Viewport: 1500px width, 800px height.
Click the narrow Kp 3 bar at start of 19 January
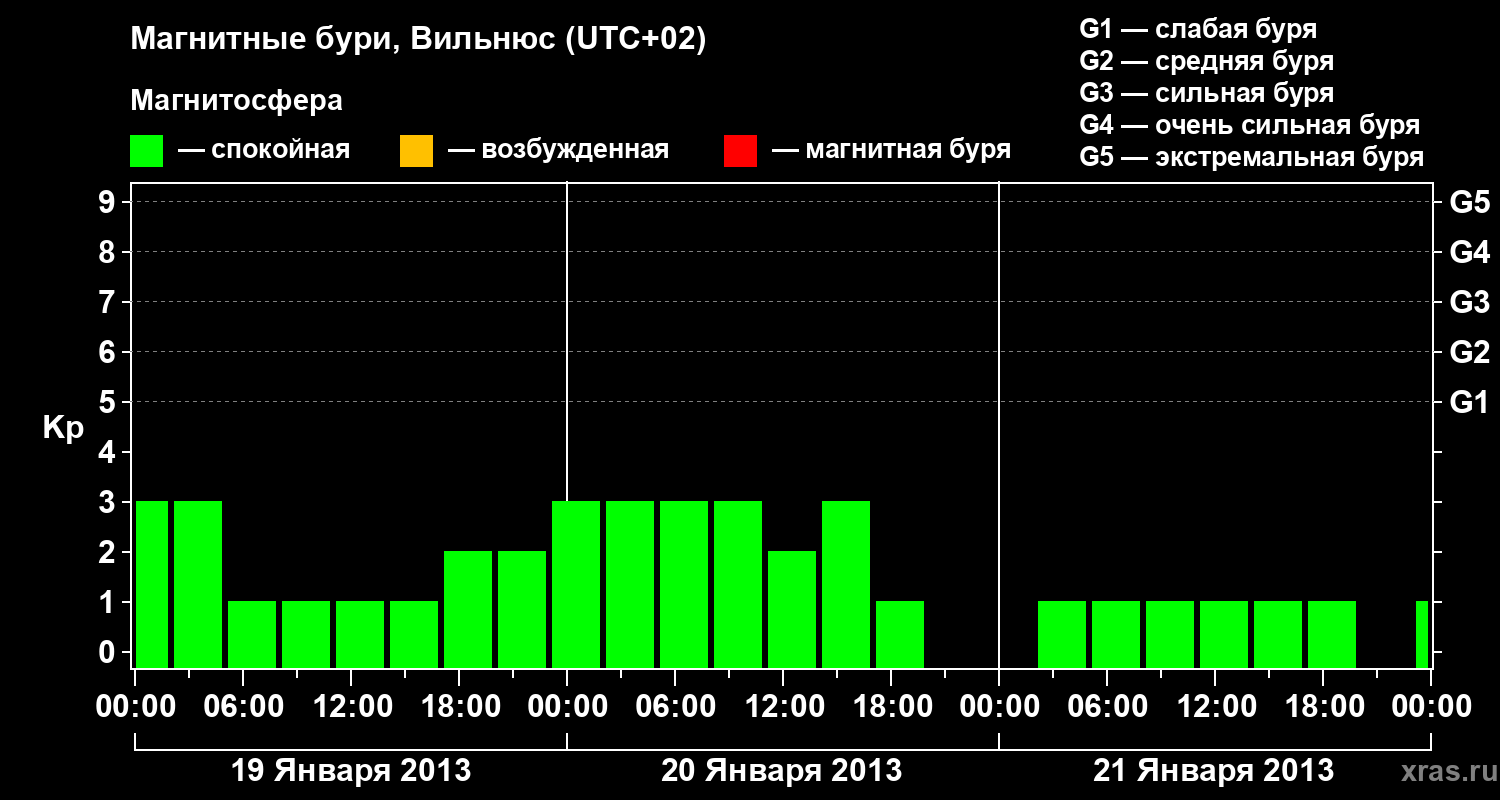point(152,584)
